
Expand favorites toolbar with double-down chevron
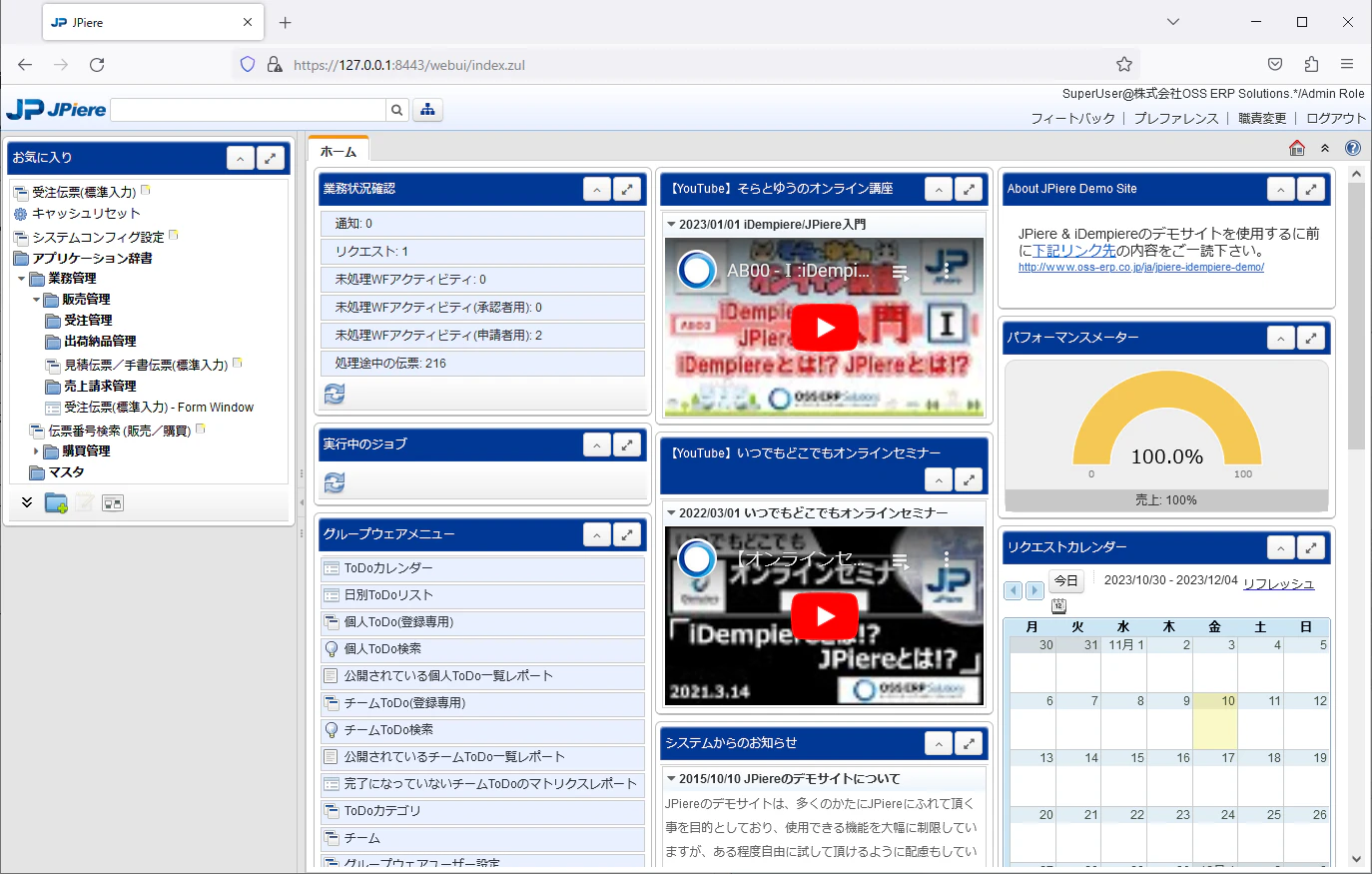[27, 502]
